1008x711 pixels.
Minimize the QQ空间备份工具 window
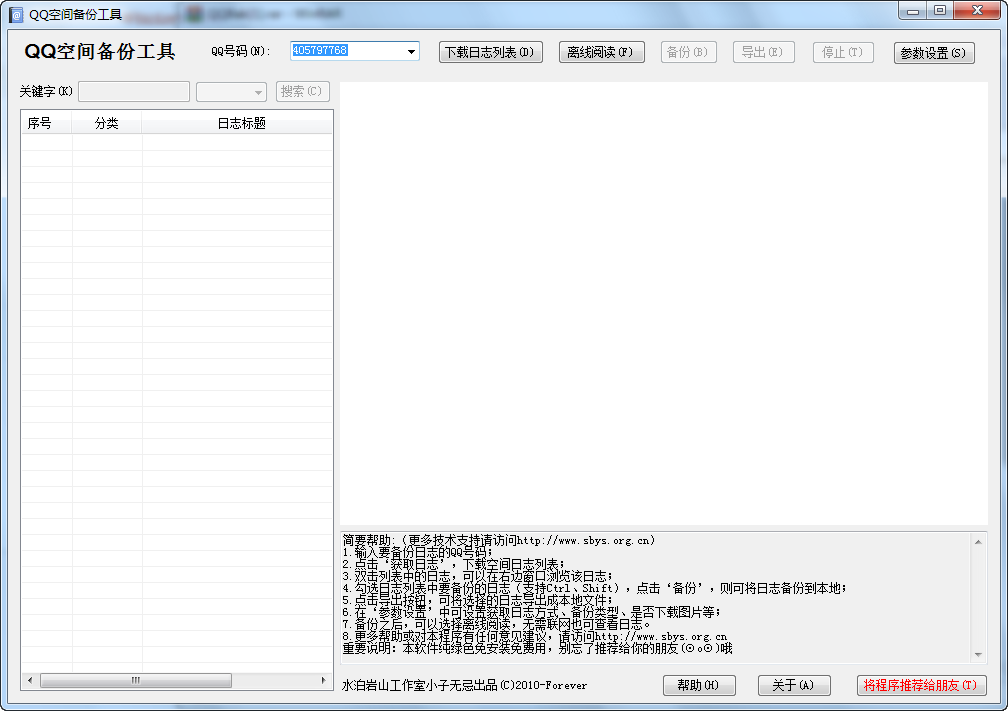(x=912, y=10)
